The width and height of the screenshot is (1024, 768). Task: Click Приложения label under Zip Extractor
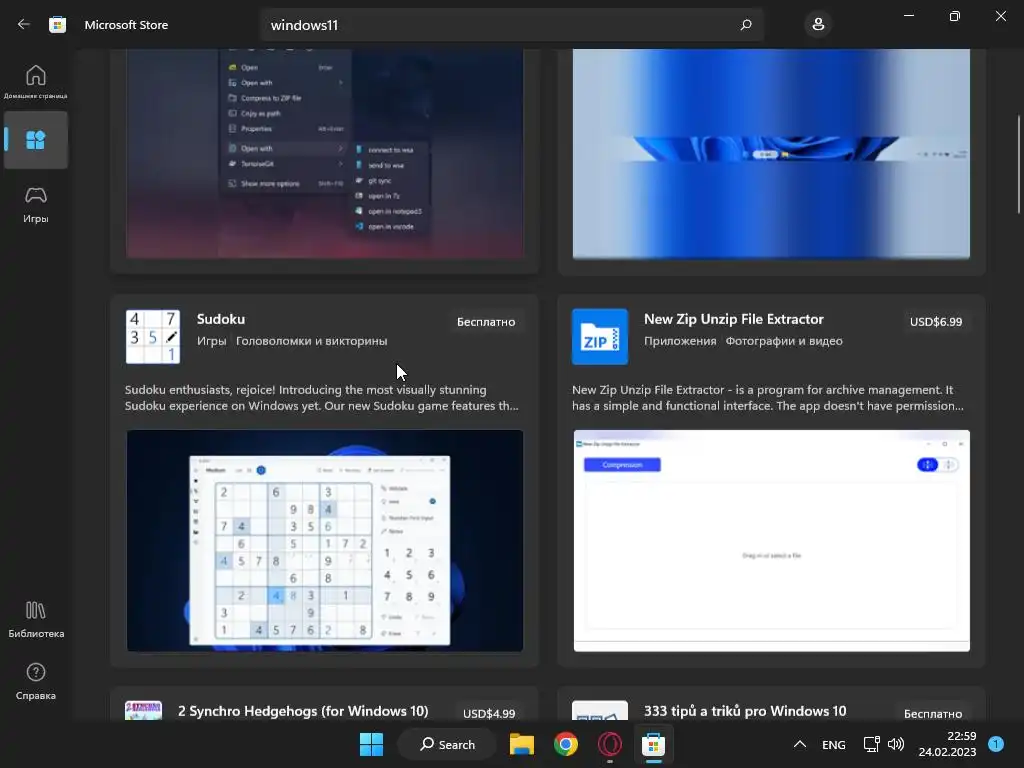[x=680, y=341]
